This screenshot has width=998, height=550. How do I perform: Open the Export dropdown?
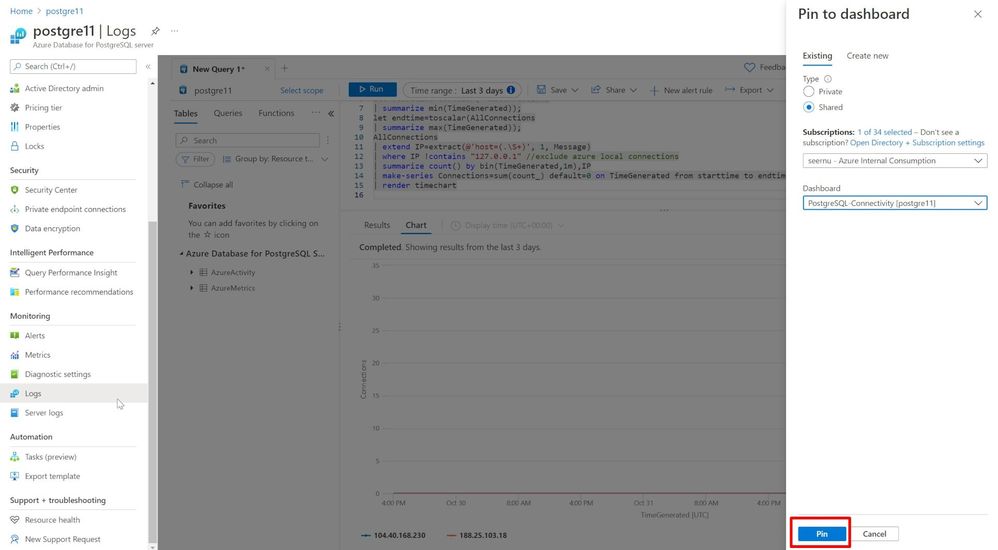[749, 90]
